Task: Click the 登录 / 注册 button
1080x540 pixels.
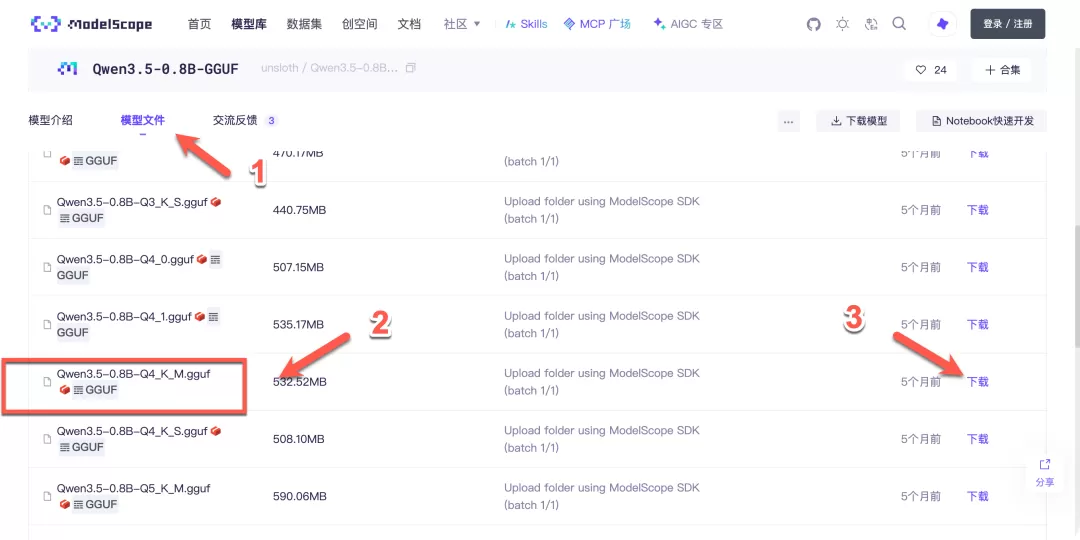Action: coord(1008,24)
